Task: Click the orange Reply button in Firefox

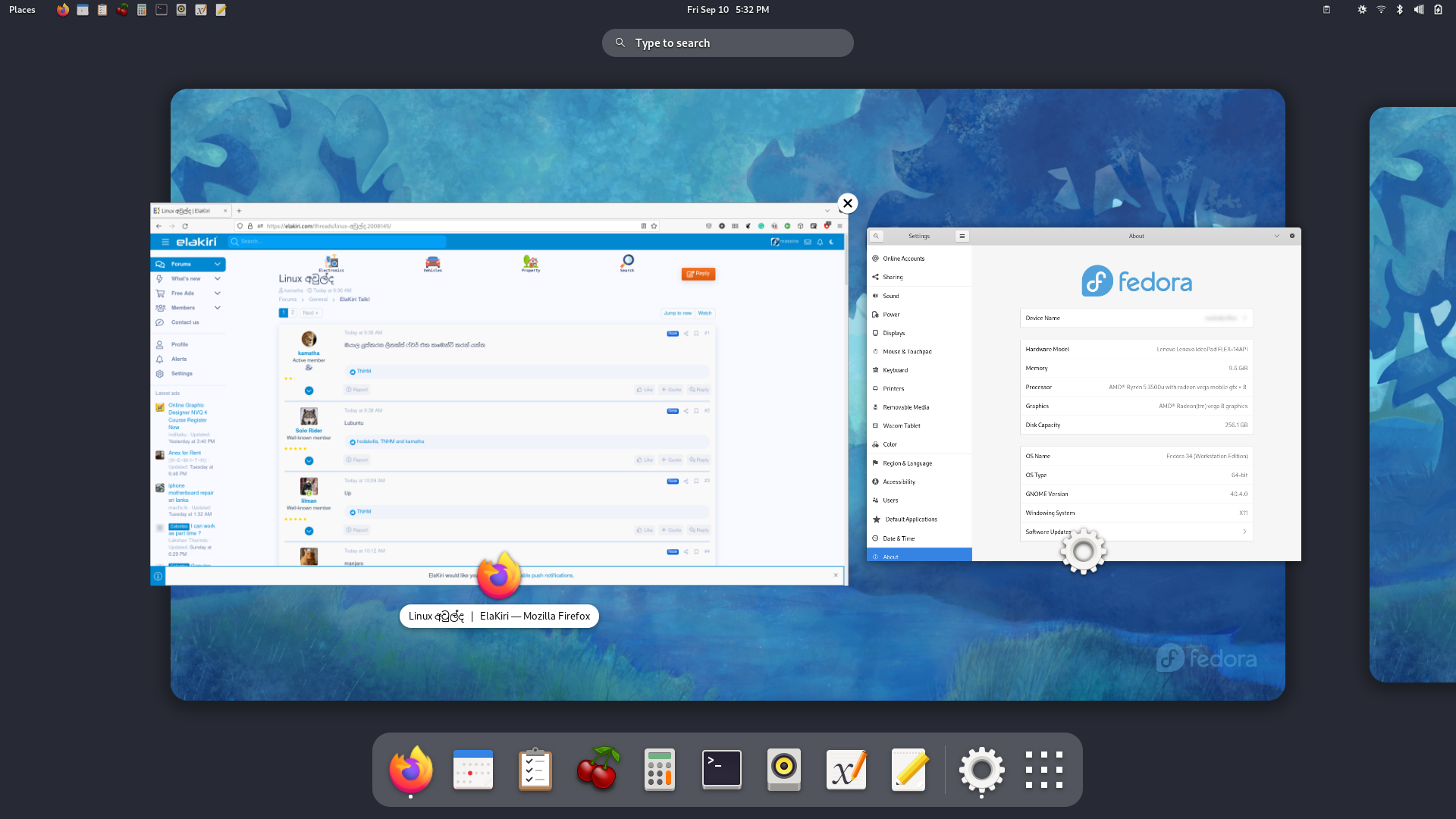Action: 698,274
